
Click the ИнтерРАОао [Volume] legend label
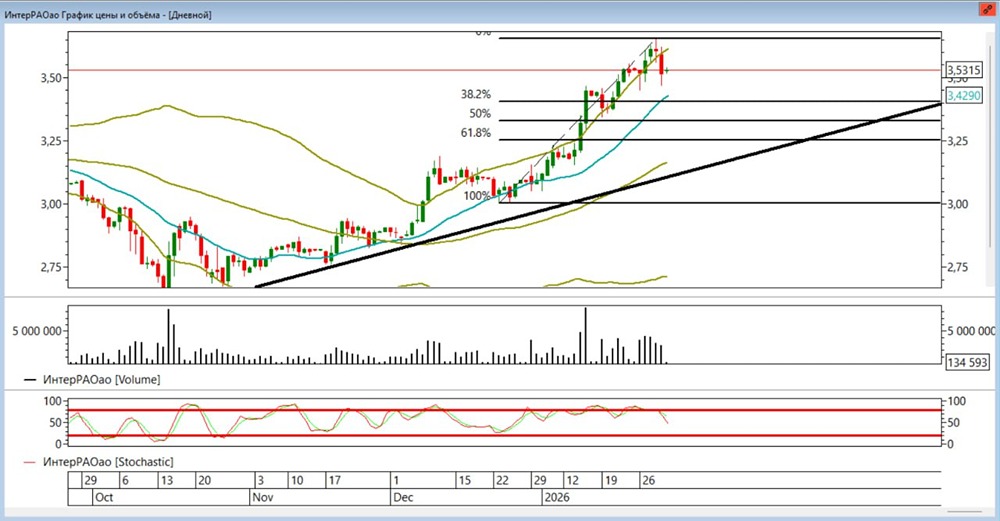101,379
